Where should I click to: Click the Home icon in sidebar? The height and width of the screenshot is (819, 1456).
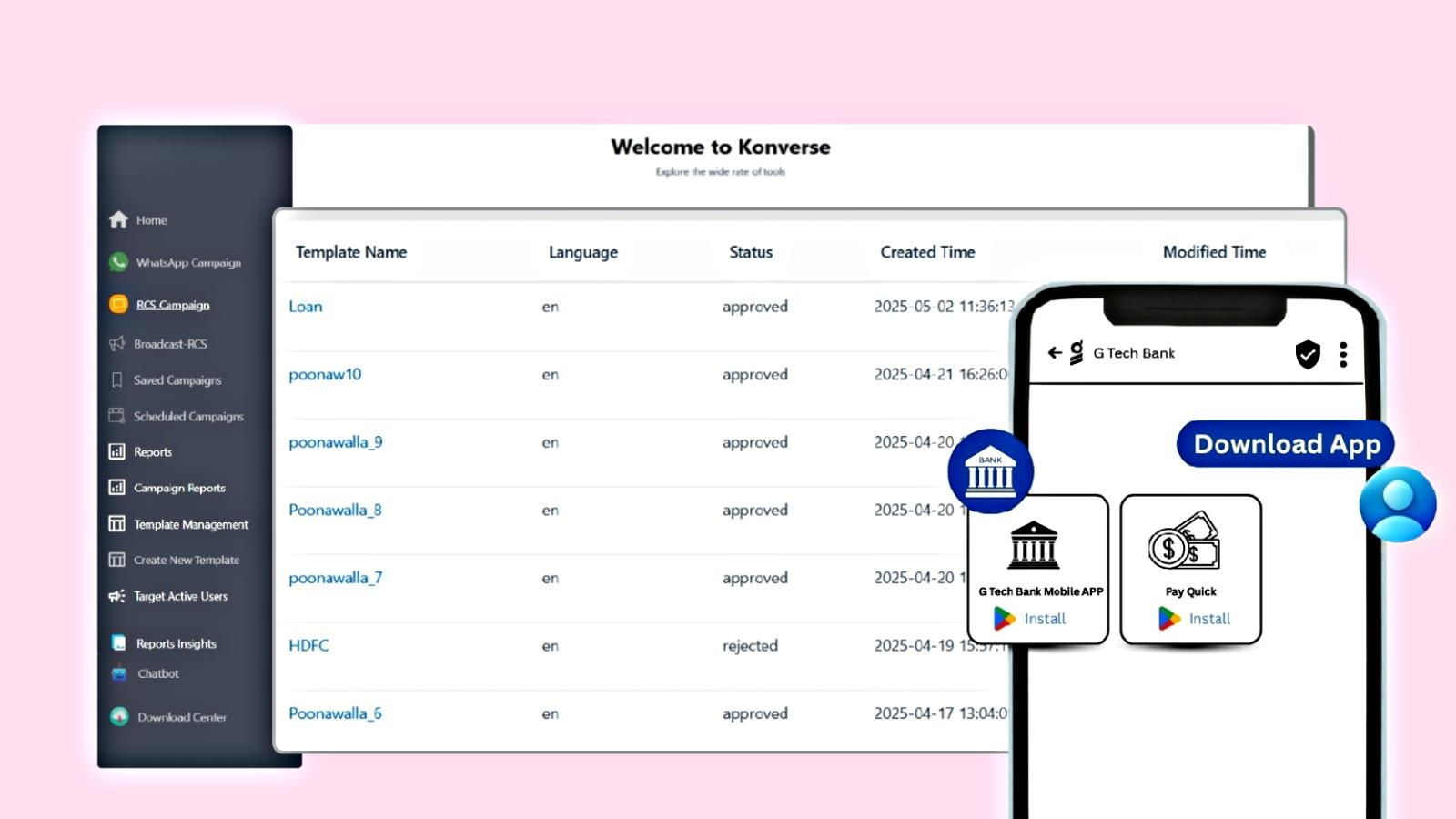[x=118, y=220]
